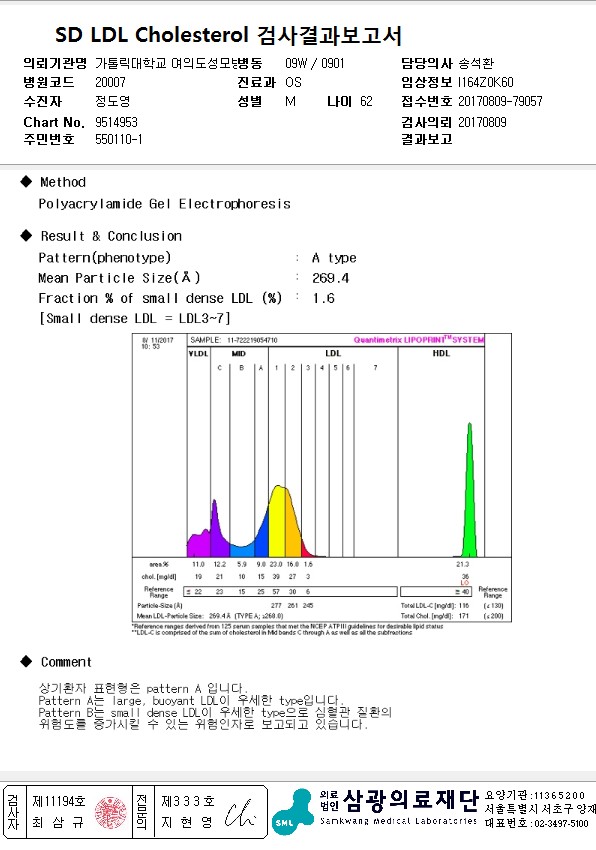Click Quantimetrix LIPOPRINT SYSTEM chart title

pos(419,339)
